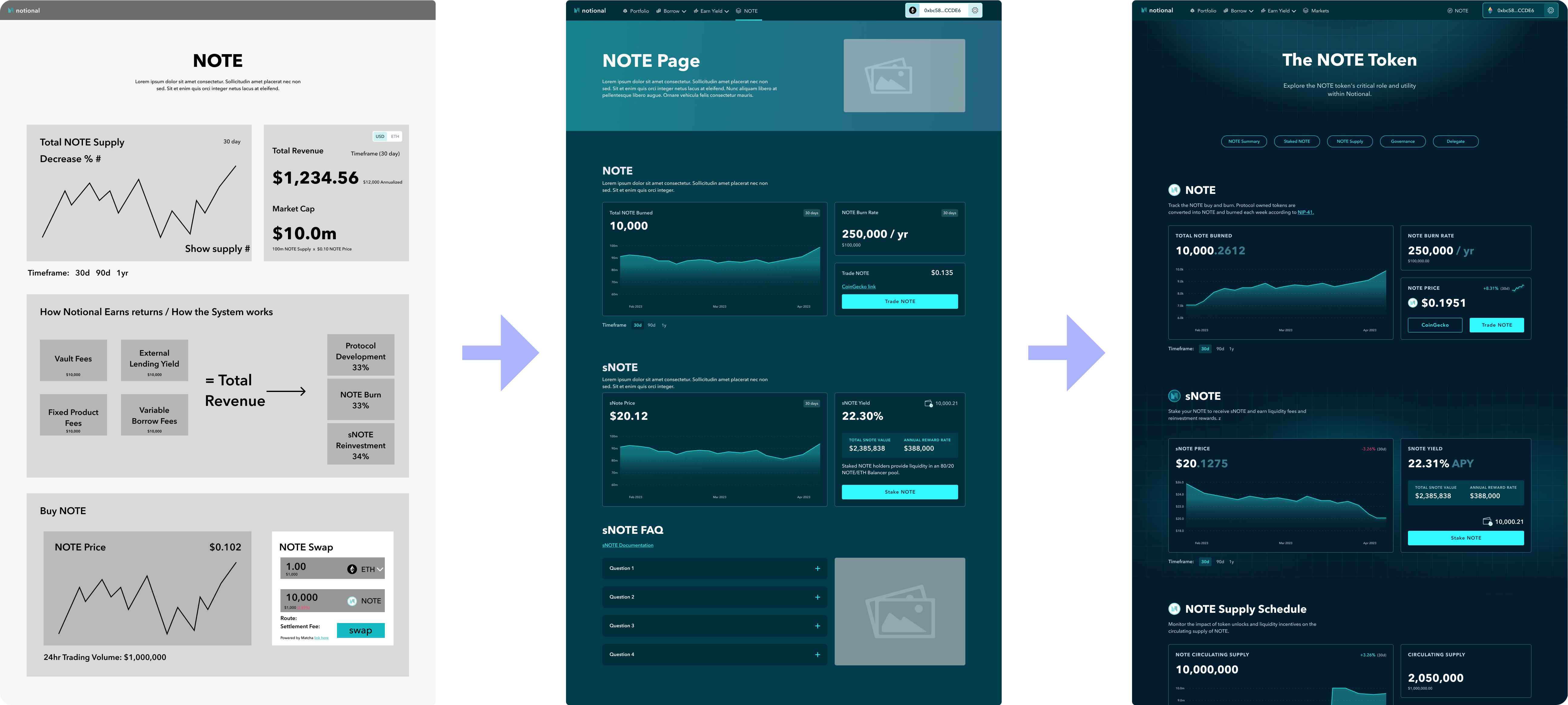Viewport: 1568px width, 705px height.
Task: Click the 1.00 amount field in NOTE Swap
Action: click(296, 567)
